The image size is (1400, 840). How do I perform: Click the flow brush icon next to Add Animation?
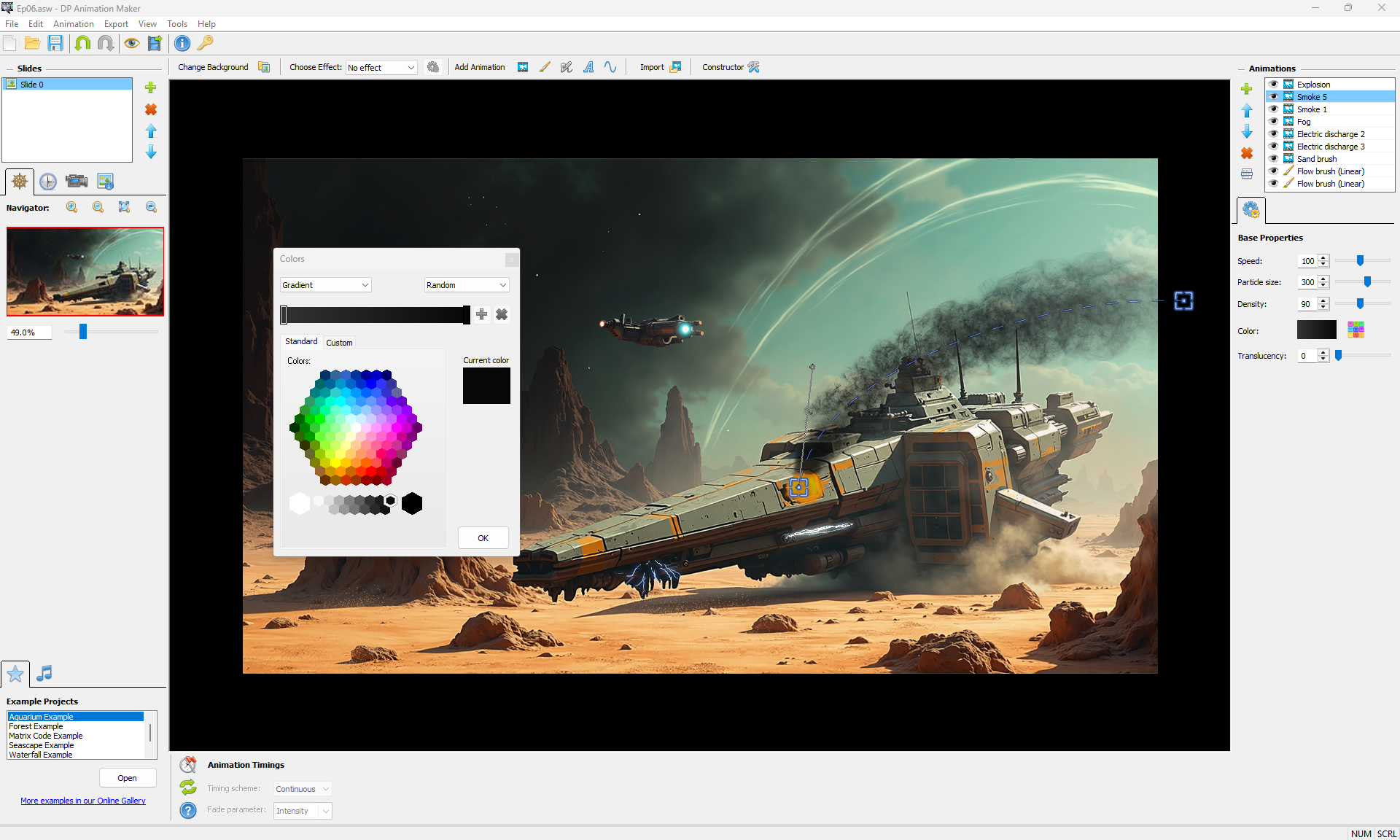point(545,67)
